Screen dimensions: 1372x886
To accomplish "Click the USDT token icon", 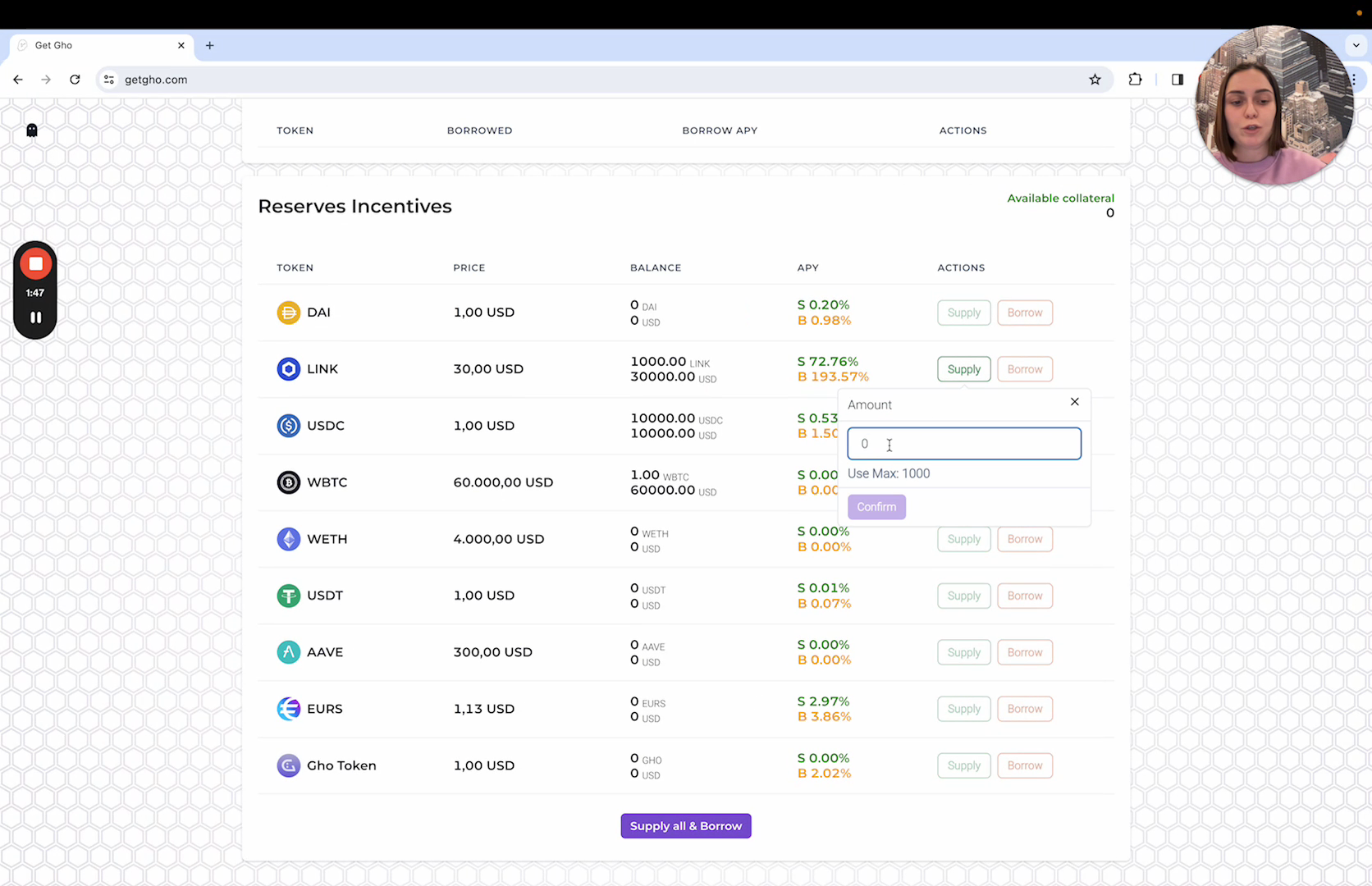I will (288, 596).
